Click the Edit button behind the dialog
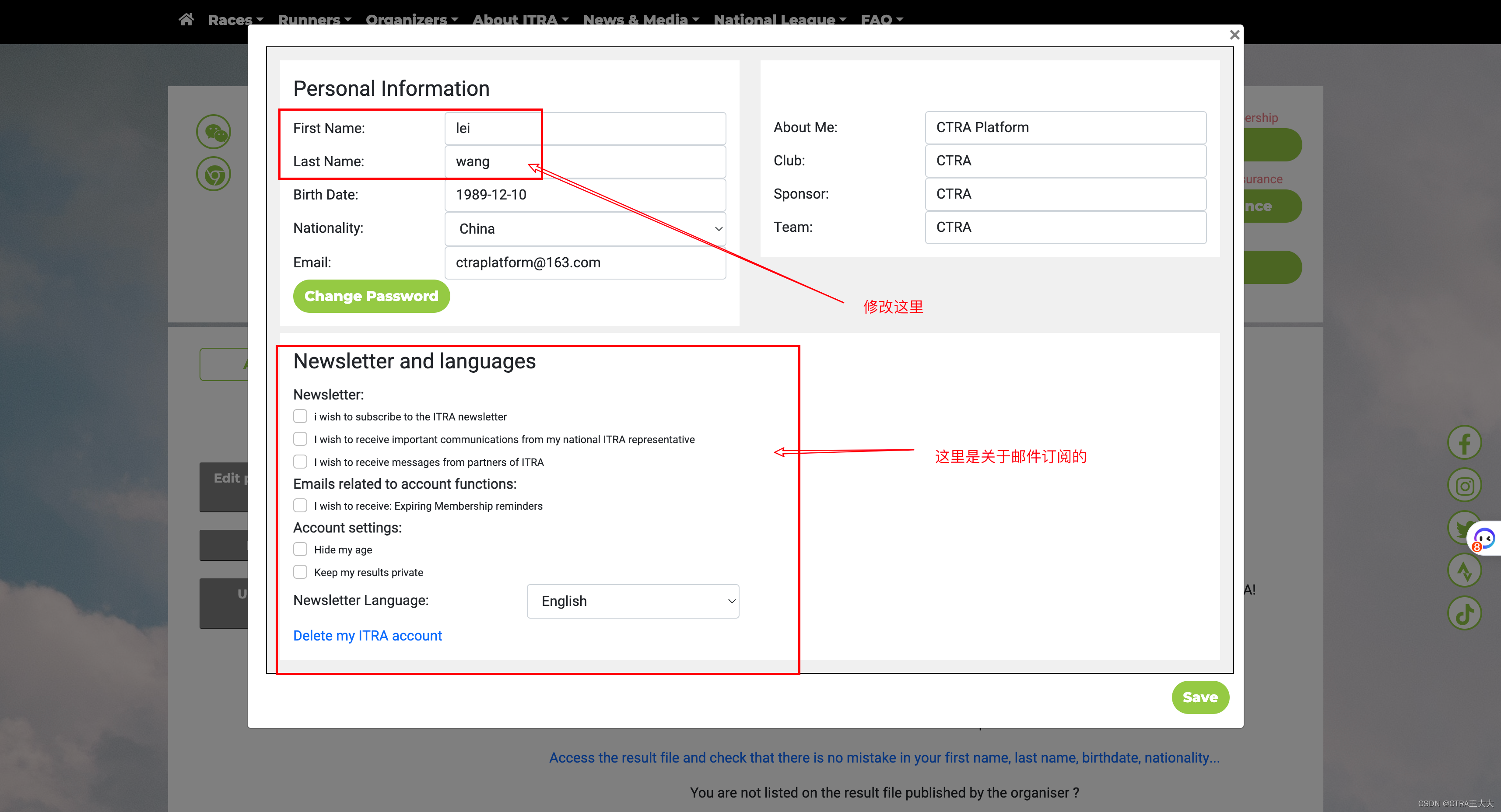This screenshot has width=1501, height=812. [224, 486]
